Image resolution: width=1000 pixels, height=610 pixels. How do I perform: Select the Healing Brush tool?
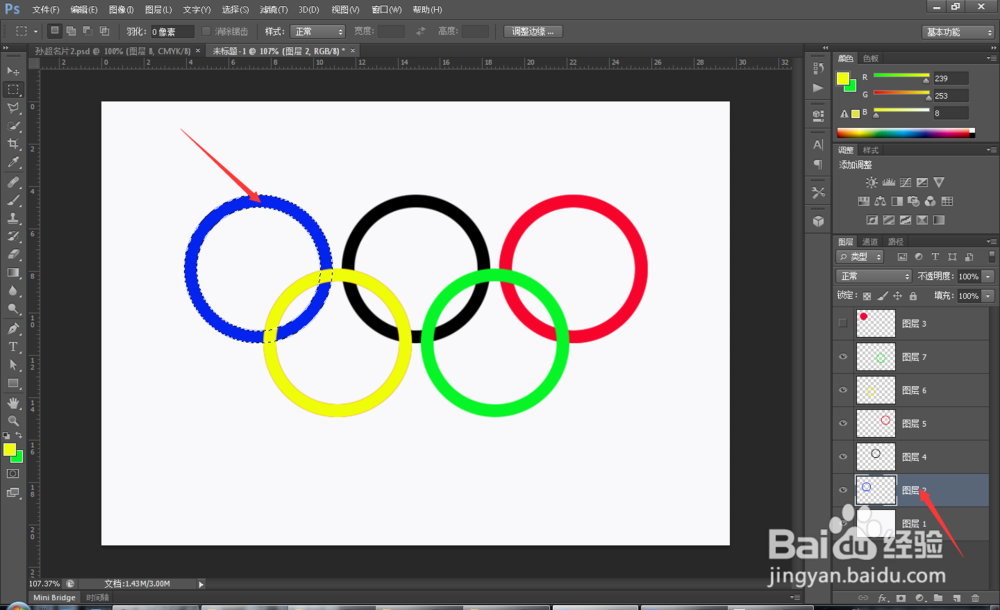(x=13, y=182)
